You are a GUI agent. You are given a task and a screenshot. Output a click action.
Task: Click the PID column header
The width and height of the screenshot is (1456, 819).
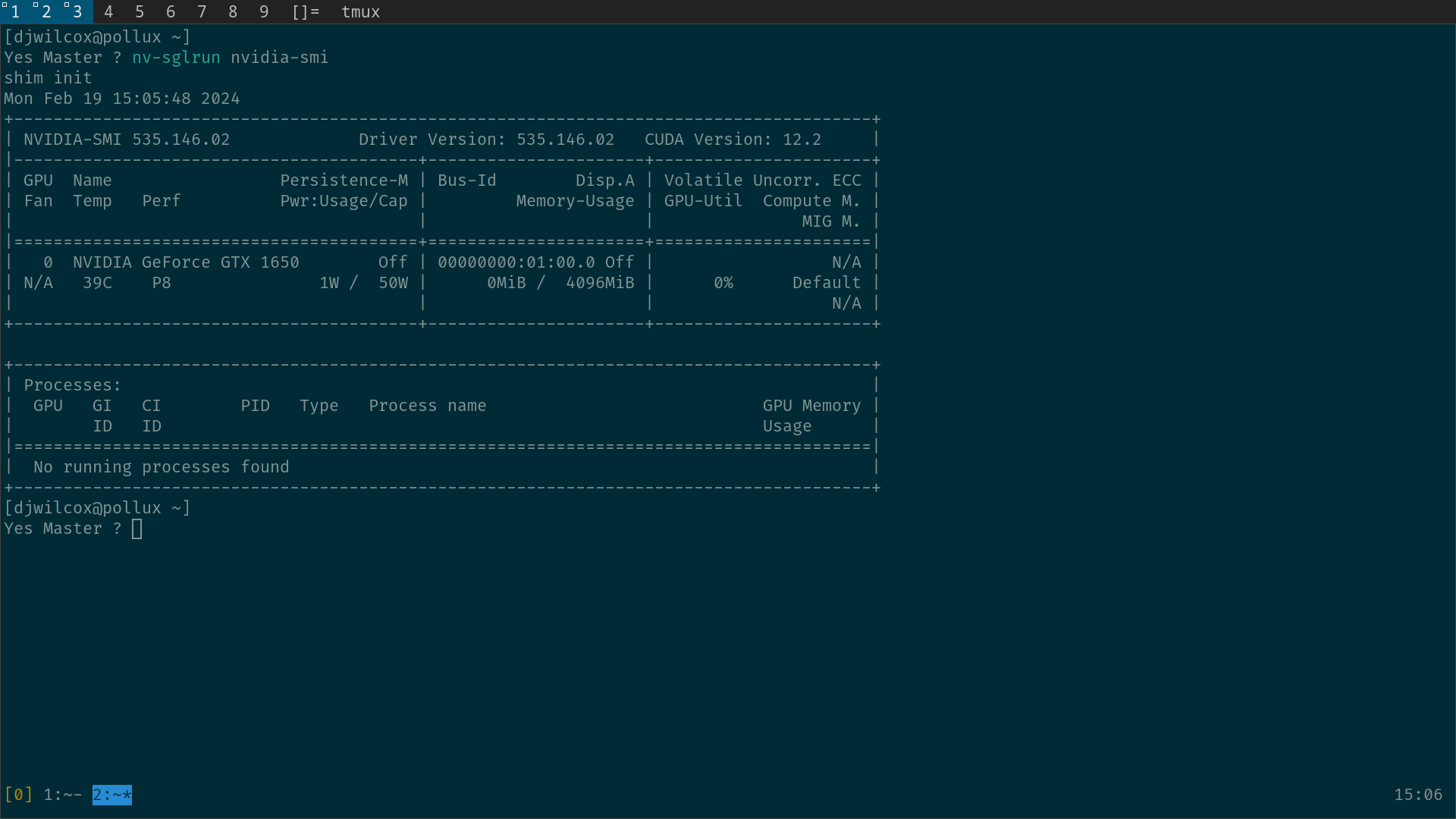256,406
